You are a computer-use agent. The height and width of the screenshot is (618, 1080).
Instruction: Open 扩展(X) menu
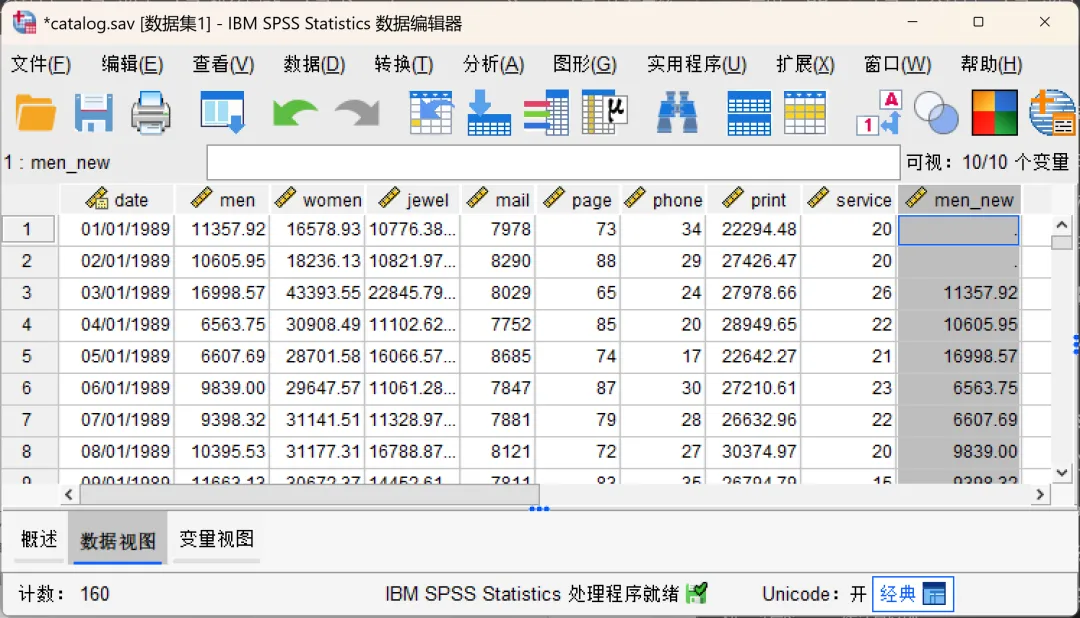[x=805, y=64]
